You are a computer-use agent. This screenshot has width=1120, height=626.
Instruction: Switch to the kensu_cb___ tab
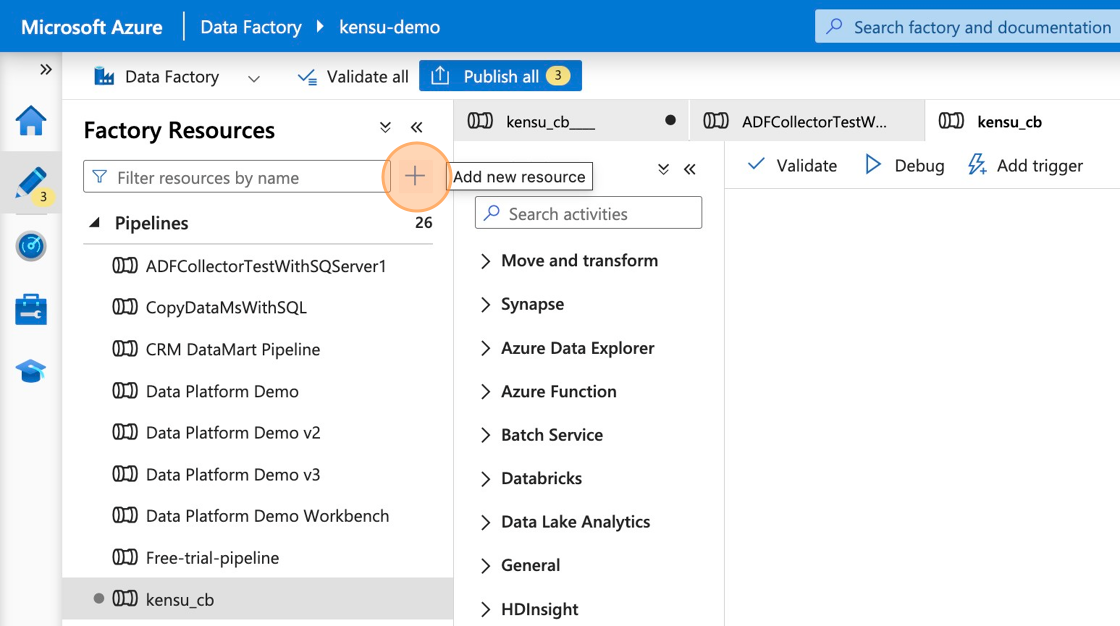(571, 121)
